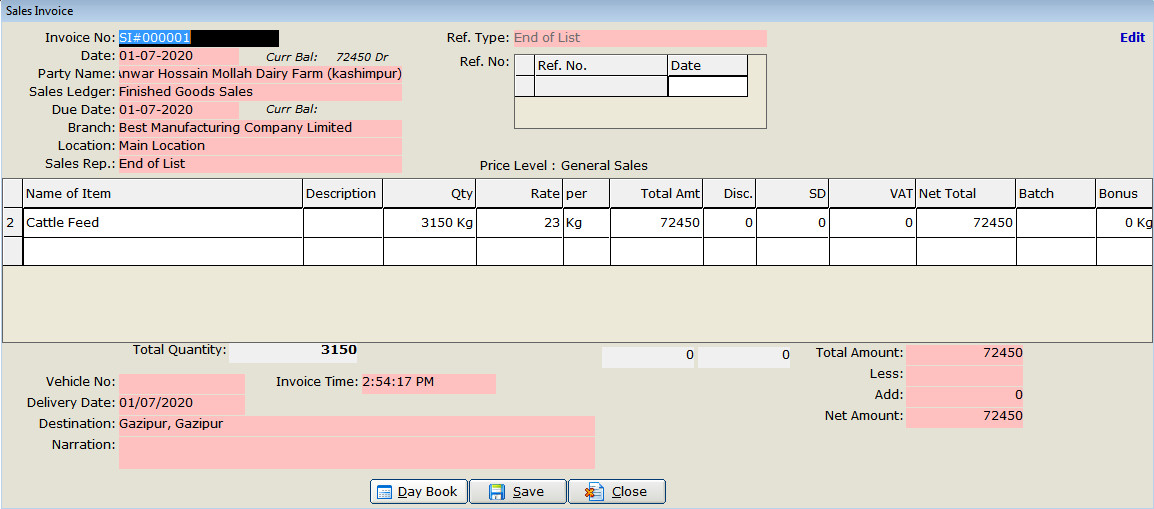
Task: Click the Location field
Action: (260, 146)
